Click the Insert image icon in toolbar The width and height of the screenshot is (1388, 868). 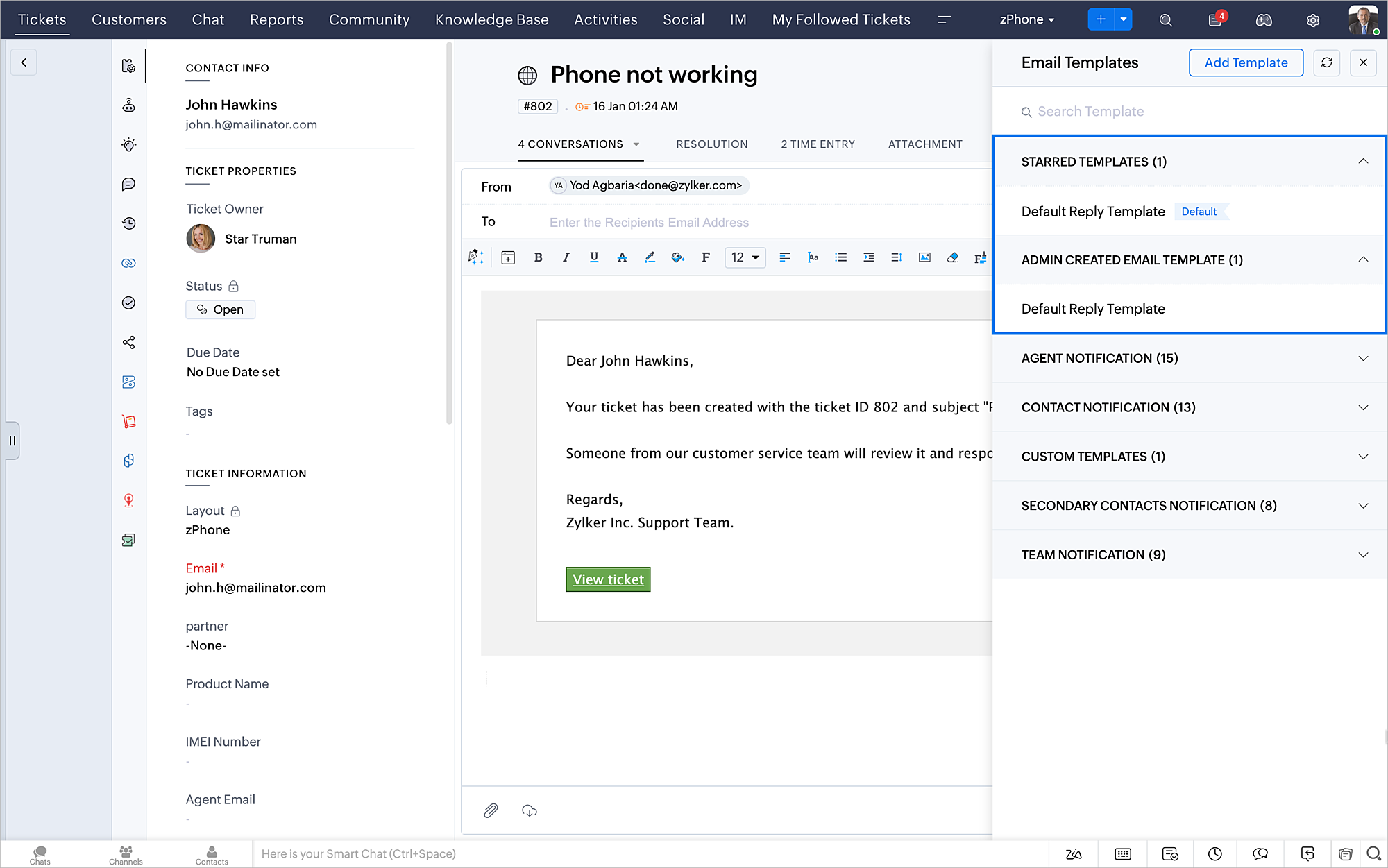coord(924,257)
